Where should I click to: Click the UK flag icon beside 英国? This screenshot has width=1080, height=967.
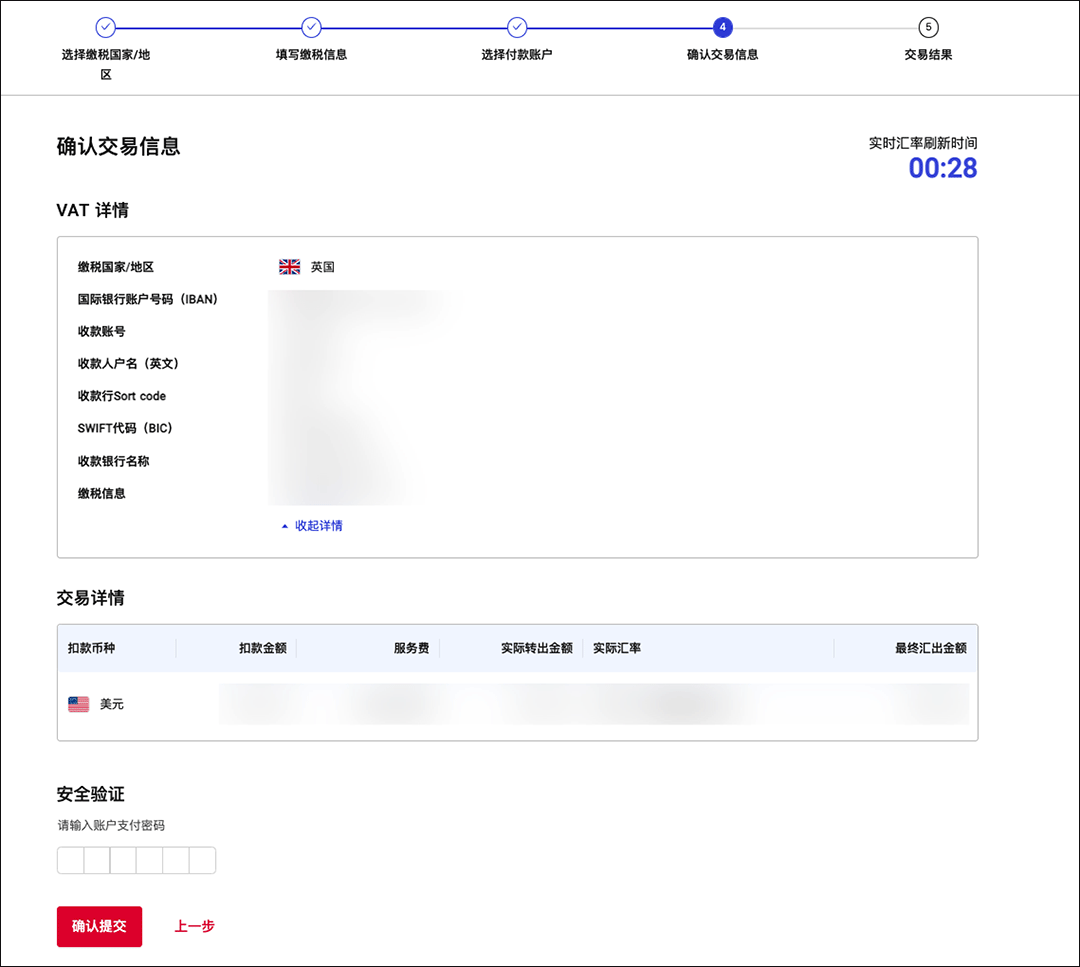(290, 267)
